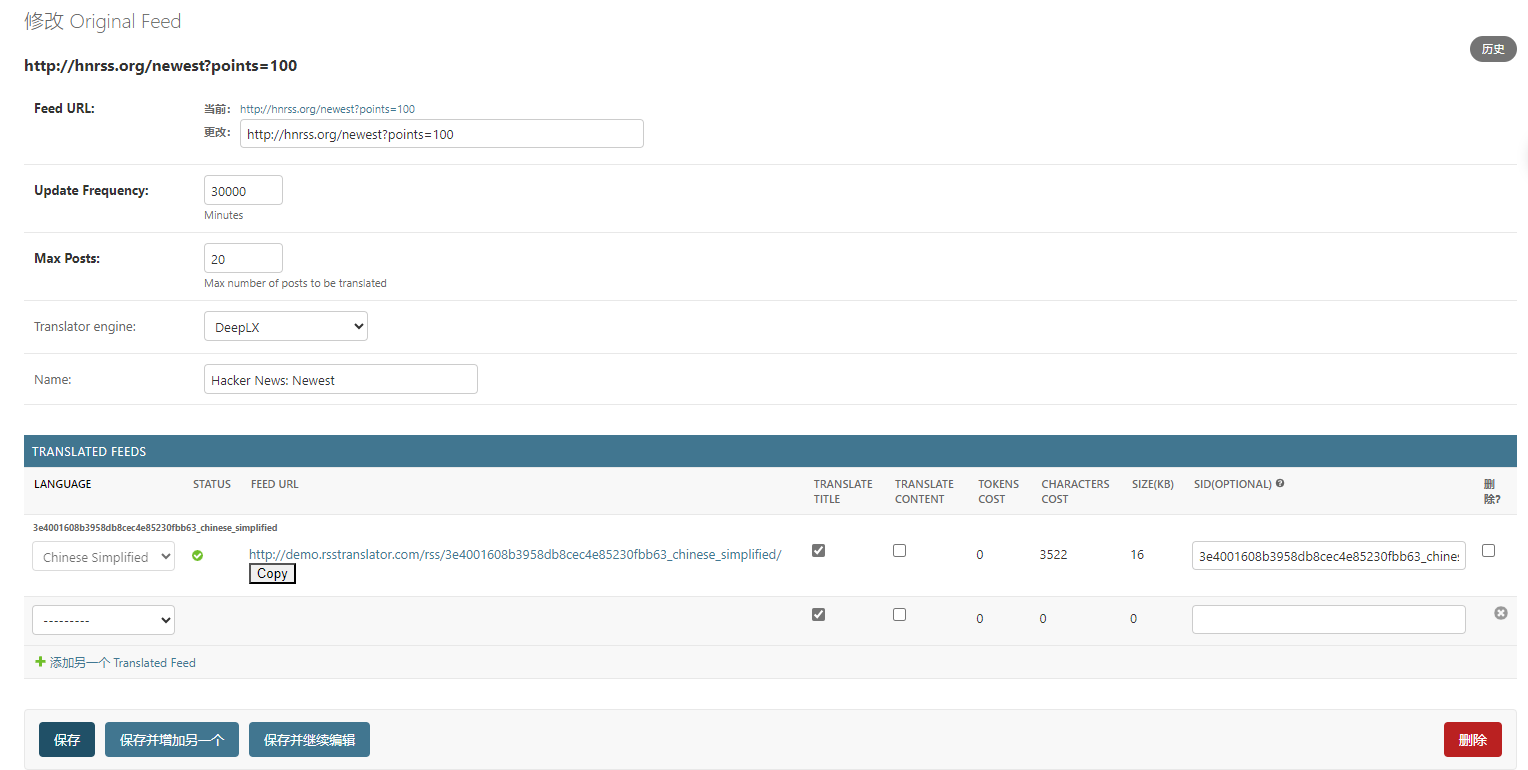1528x770 pixels.
Task: Copy the translated feed URL
Action: point(272,574)
